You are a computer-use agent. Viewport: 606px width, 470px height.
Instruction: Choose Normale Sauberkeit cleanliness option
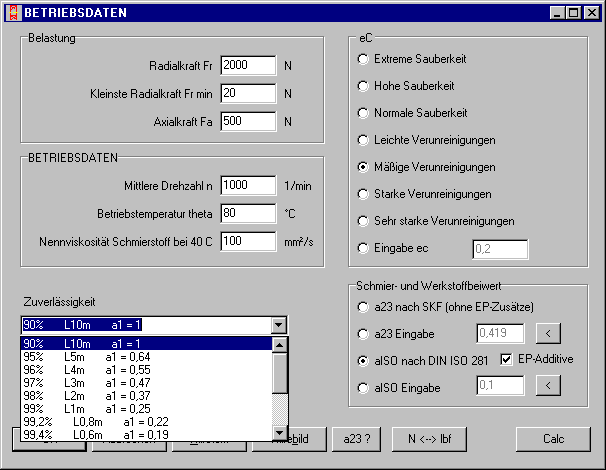363,113
